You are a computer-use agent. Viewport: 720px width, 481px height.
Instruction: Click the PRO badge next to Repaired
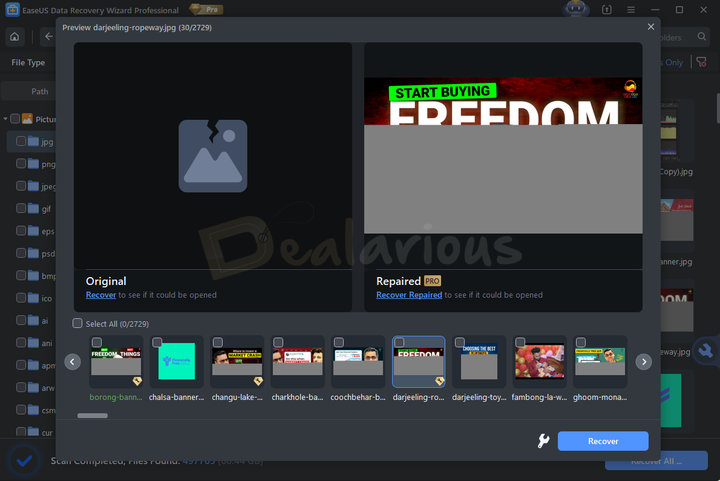[432, 280]
